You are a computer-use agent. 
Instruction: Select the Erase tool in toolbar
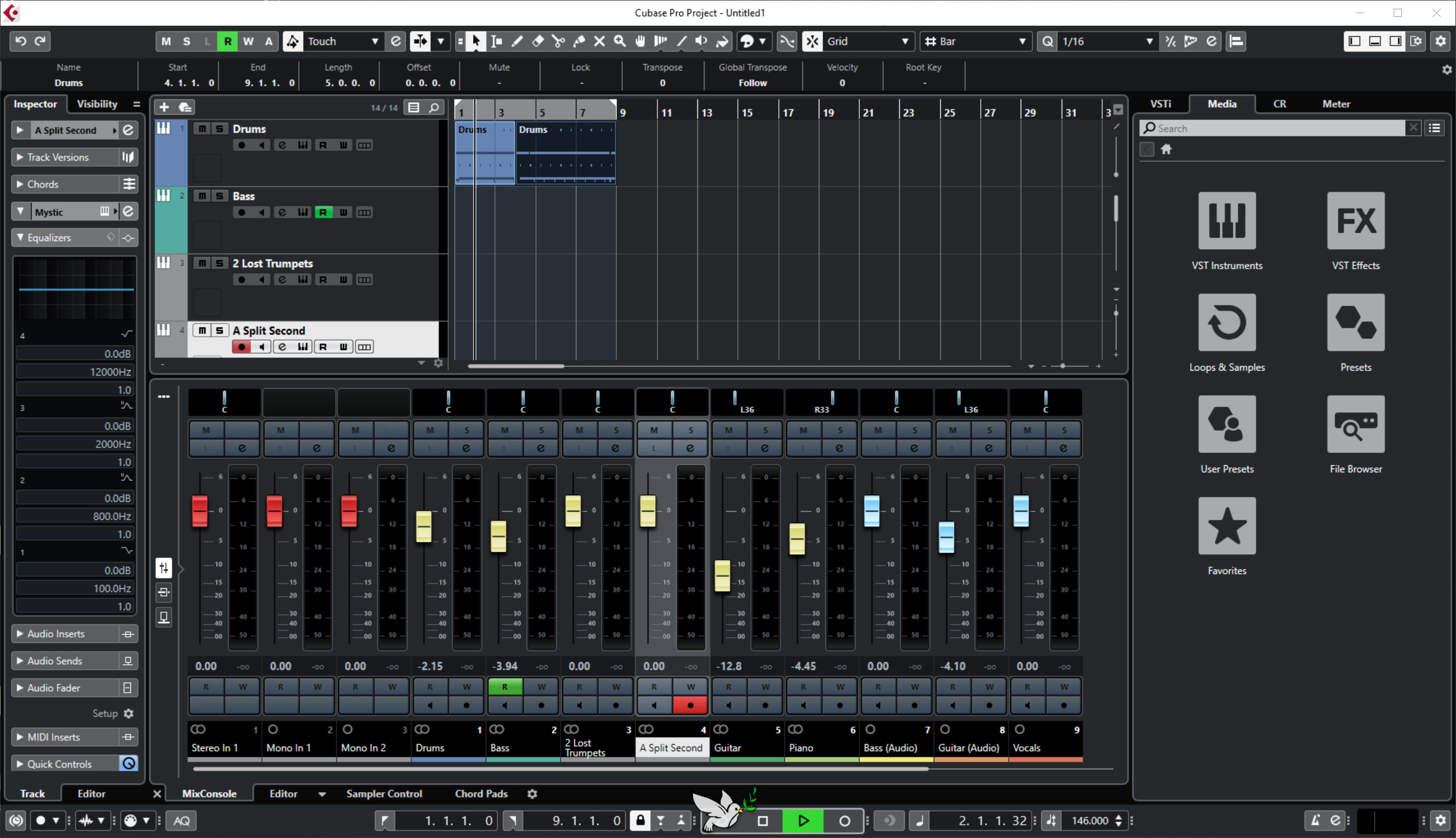tap(538, 41)
